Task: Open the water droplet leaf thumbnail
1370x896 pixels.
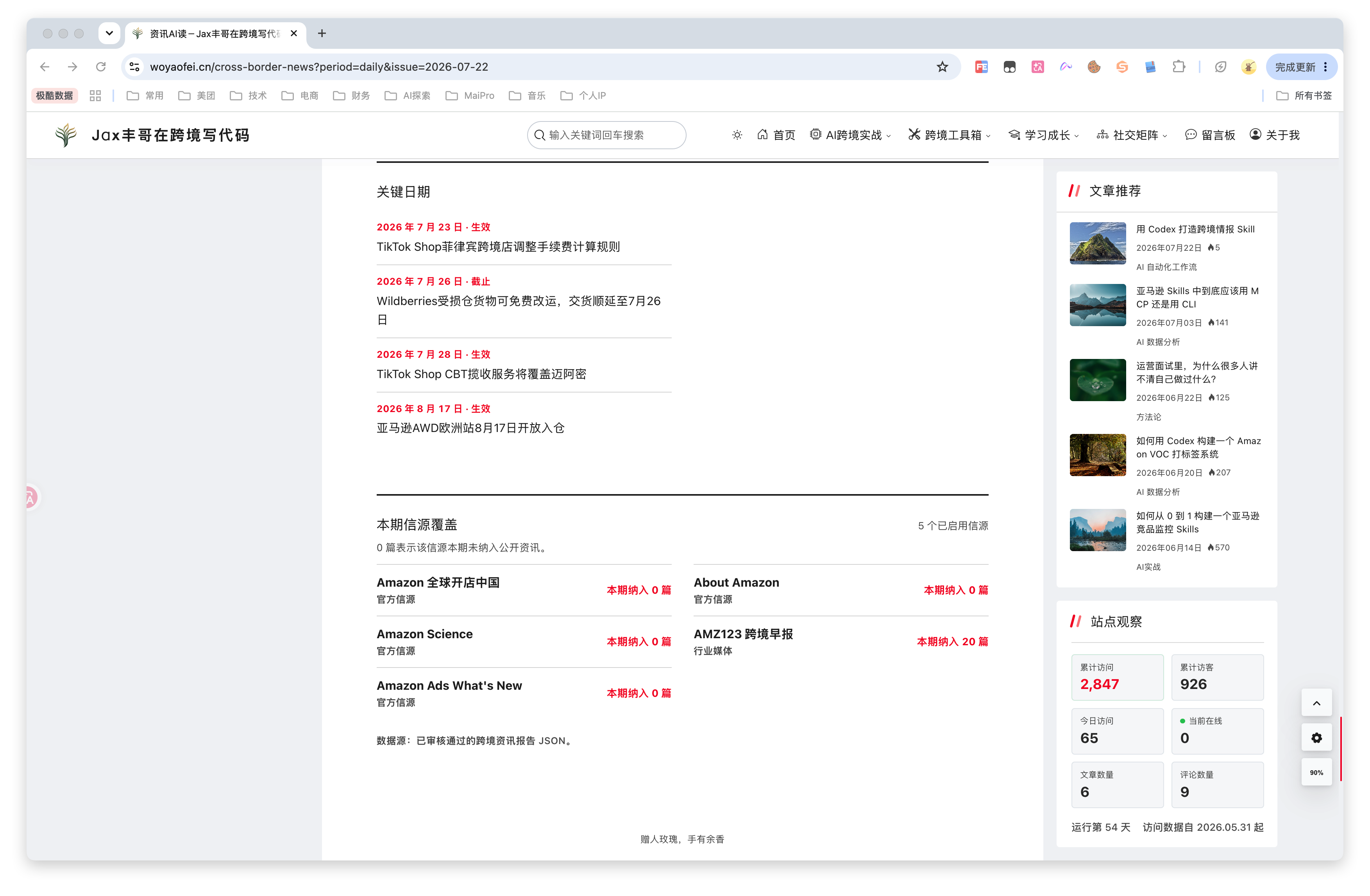Action: pos(1098,380)
